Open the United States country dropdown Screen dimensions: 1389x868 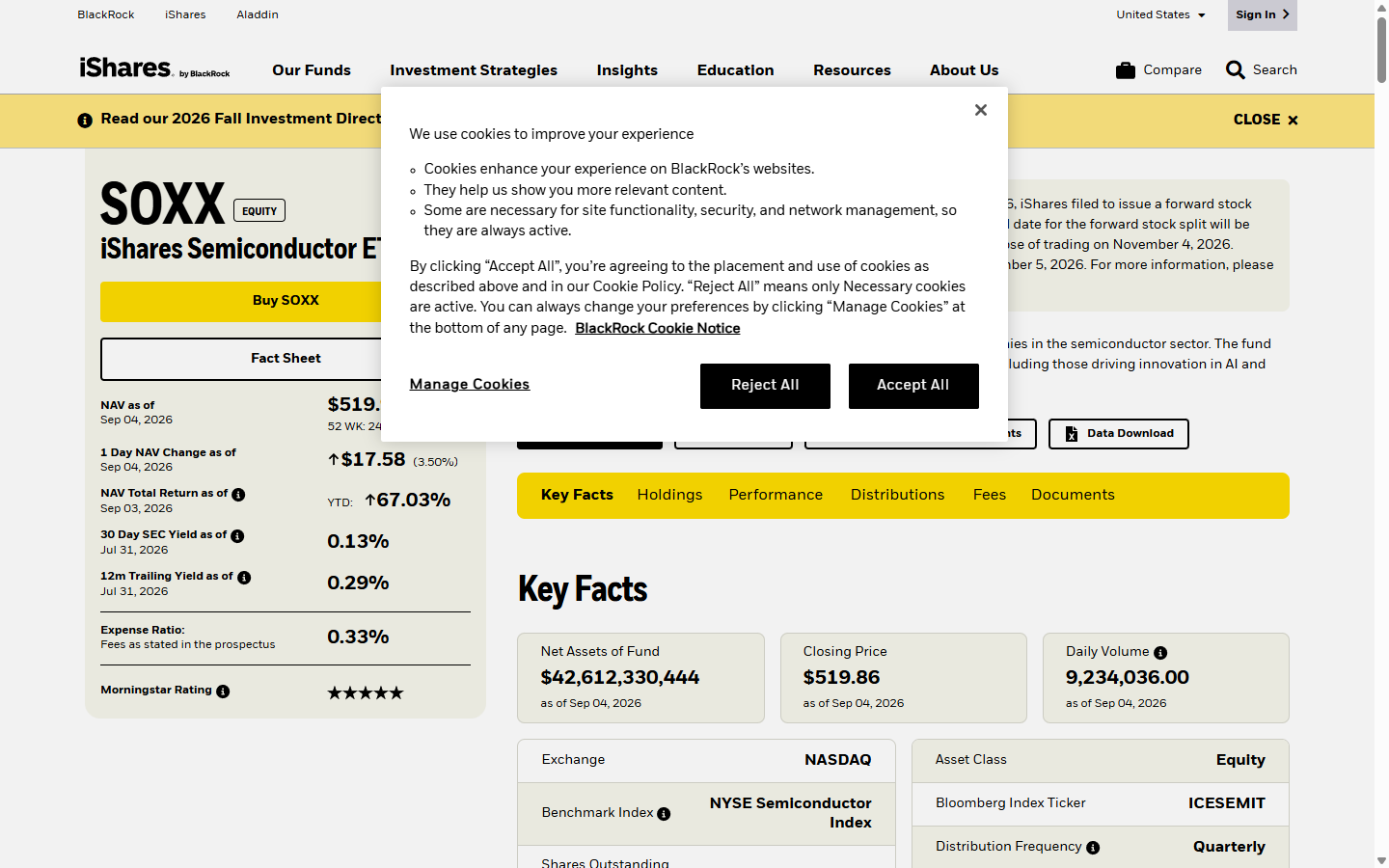(1160, 14)
